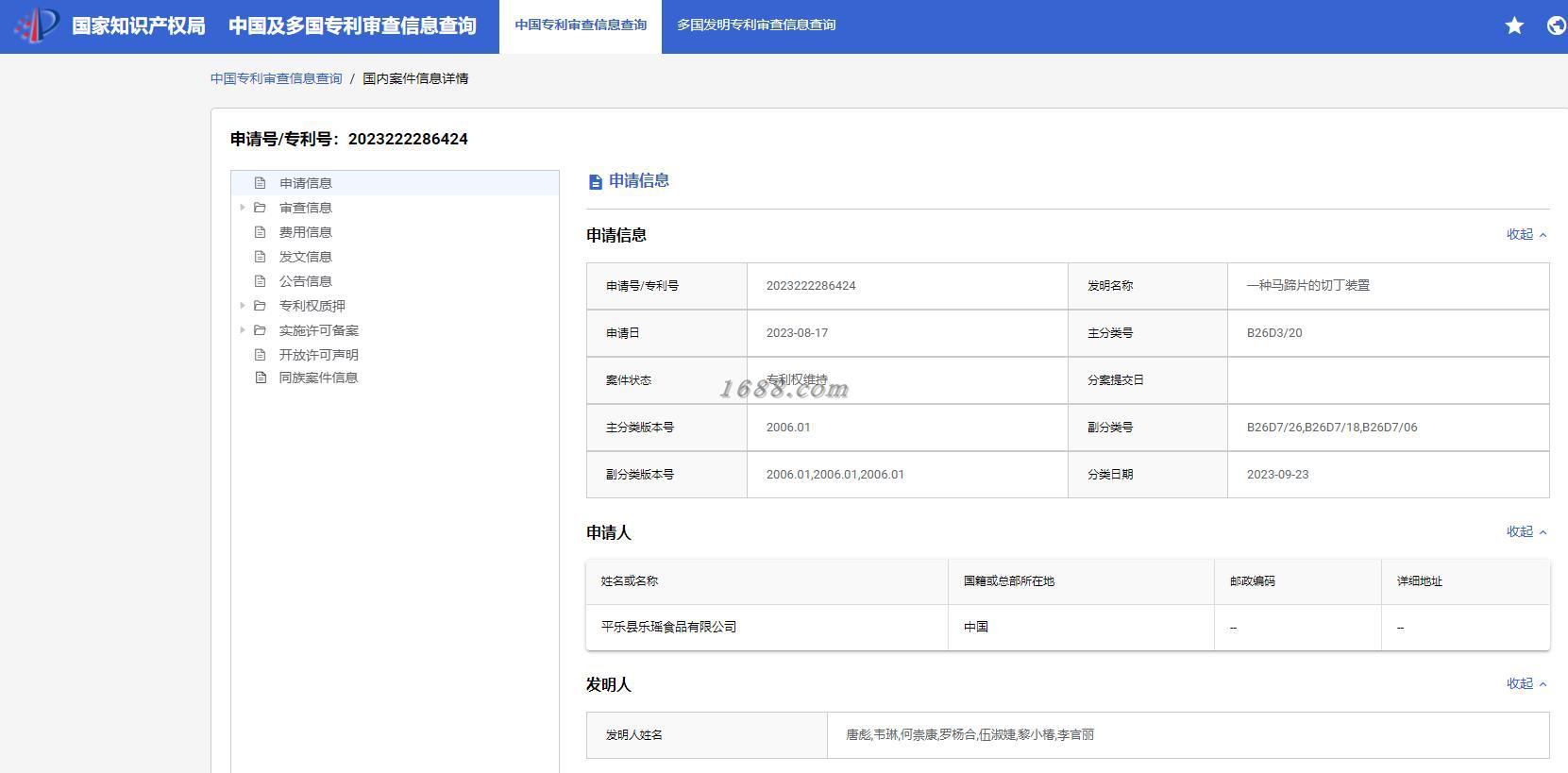Collapse the 发明人 section with 收起
Image resolution: width=1568 pixels, height=773 pixels.
(1526, 683)
